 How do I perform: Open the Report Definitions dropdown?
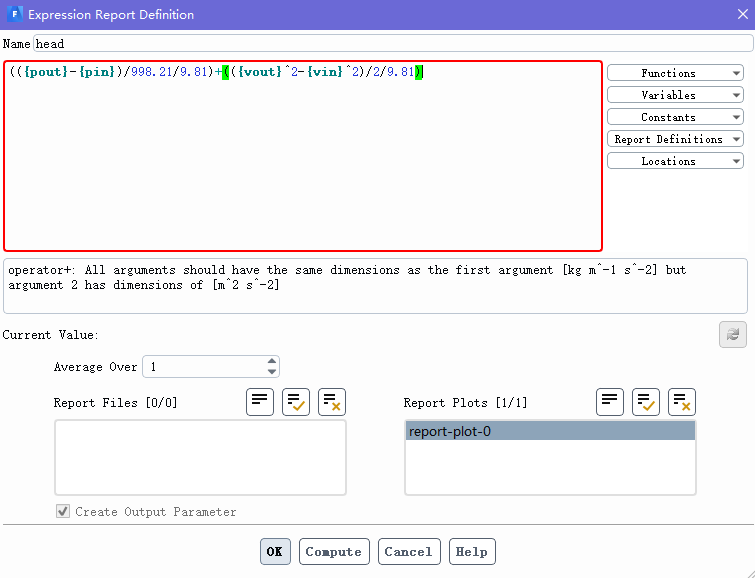675,139
